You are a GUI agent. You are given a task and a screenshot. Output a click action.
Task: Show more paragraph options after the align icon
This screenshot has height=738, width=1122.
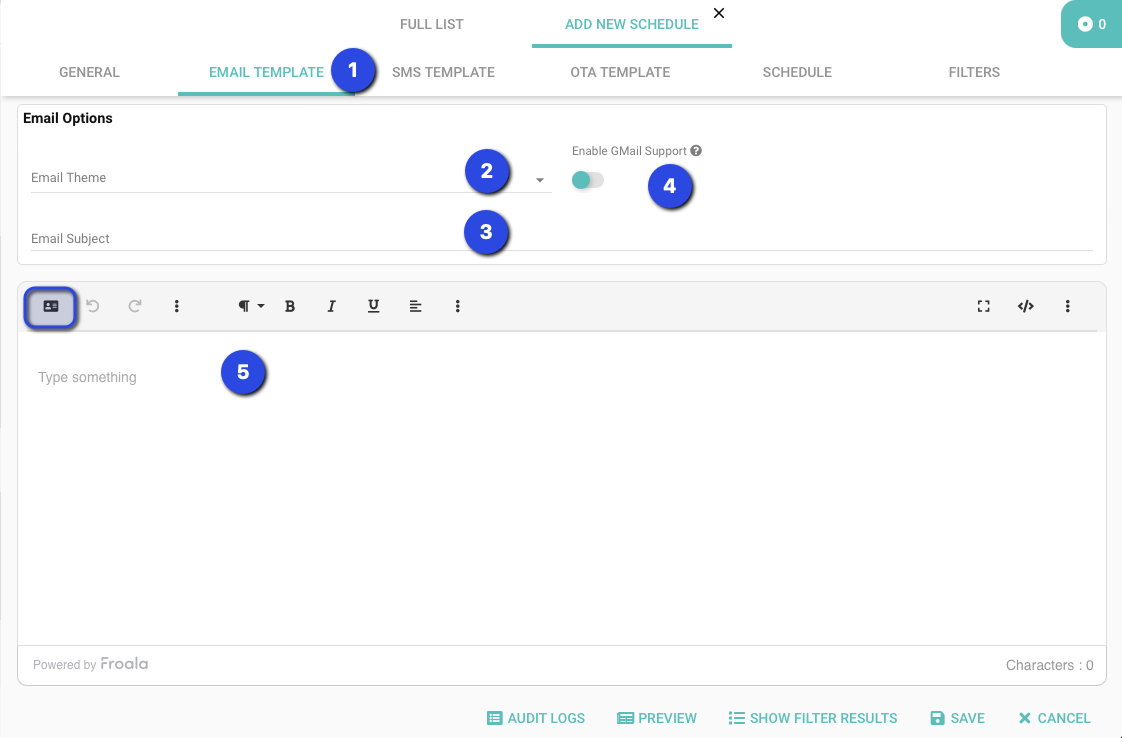coord(457,307)
